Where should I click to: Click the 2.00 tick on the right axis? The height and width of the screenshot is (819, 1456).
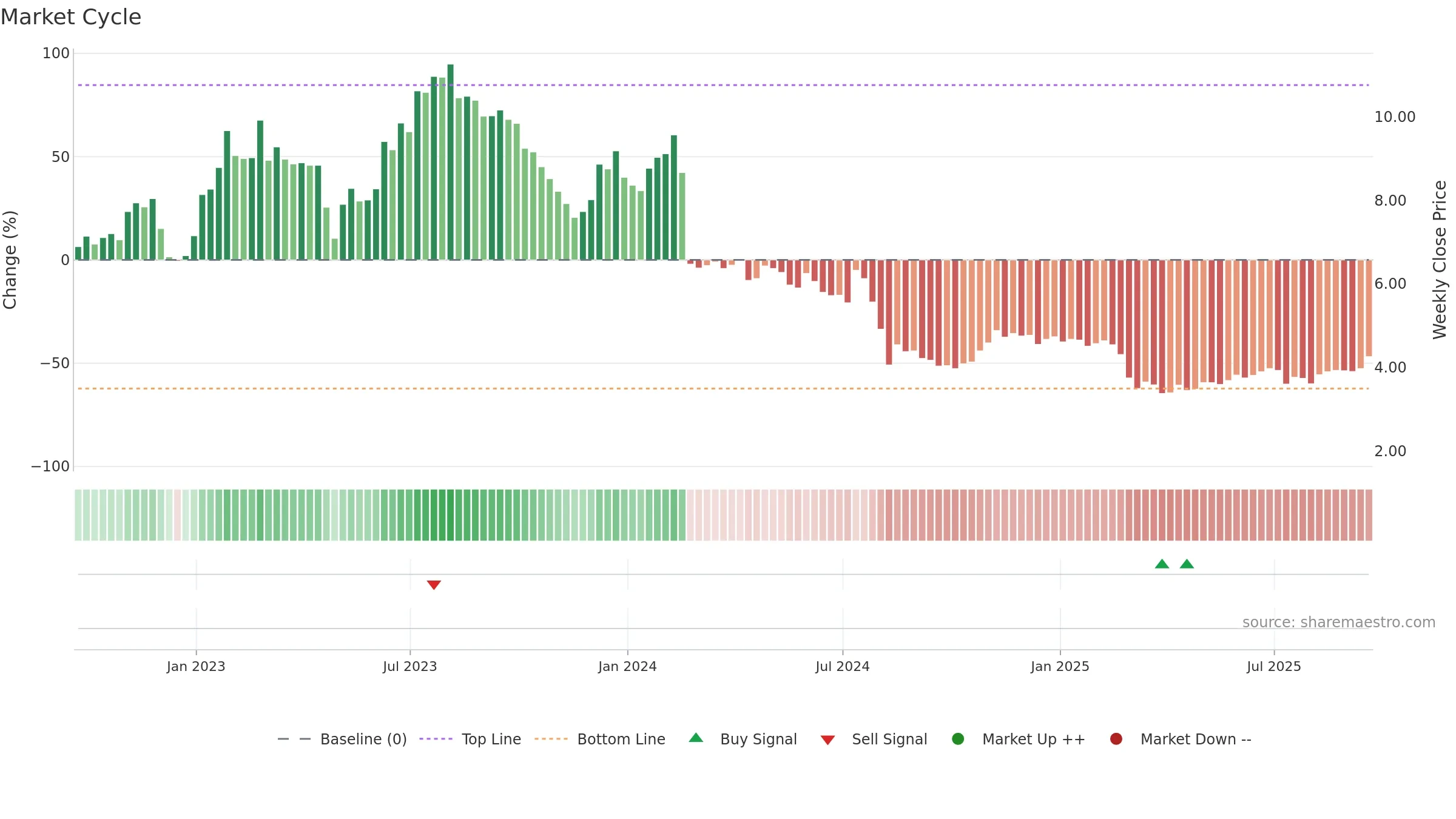click(x=1390, y=451)
